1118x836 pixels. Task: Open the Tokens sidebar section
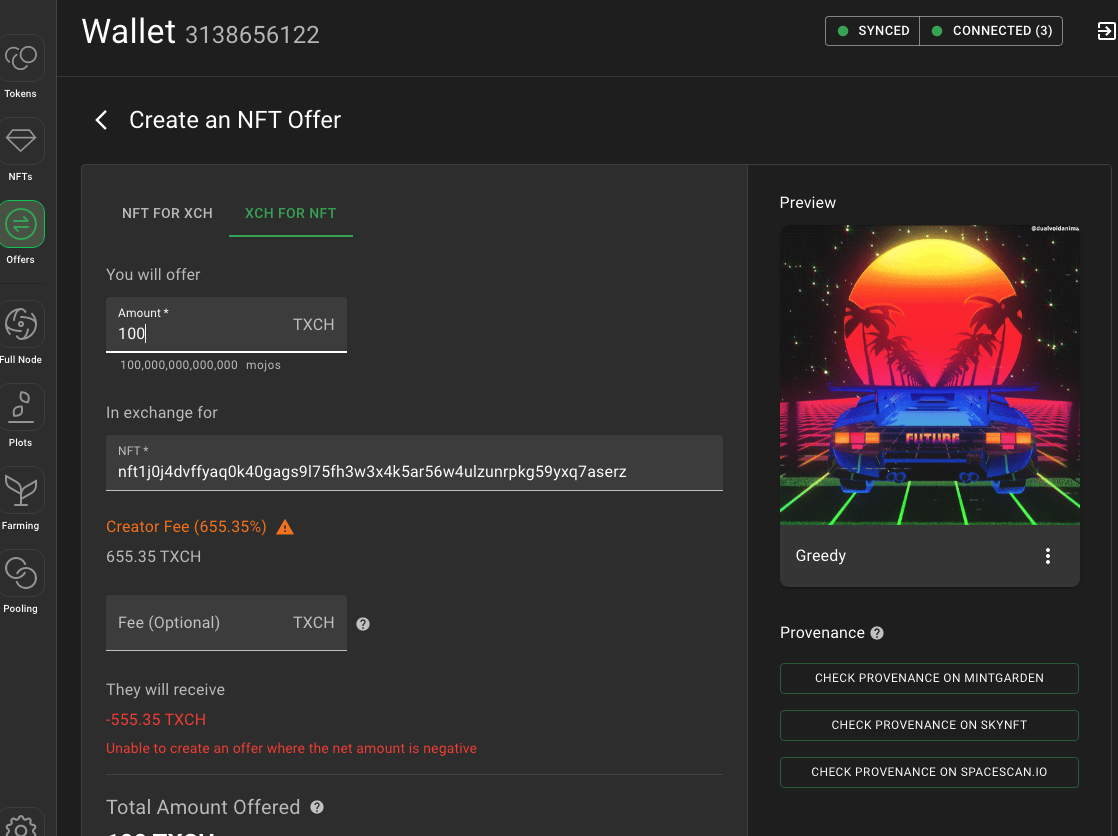(x=21, y=68)
